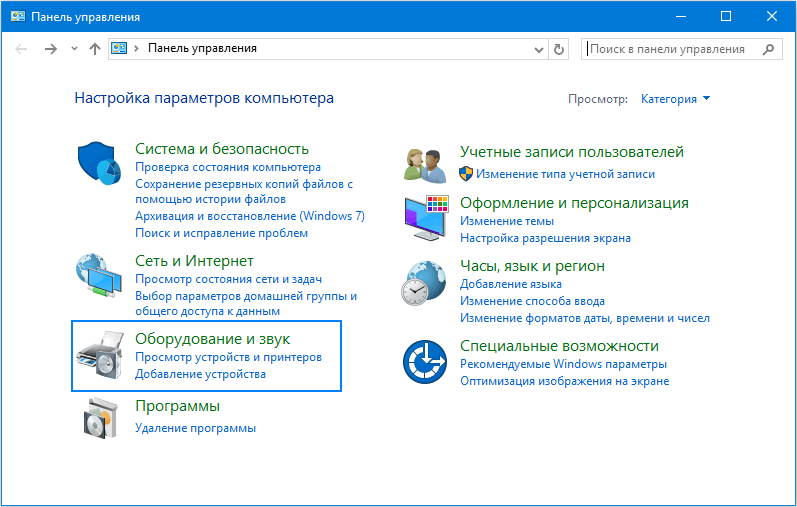Click the Clock, Language and Region icon
Image resolution: width=797 pixels, height=507 pixels.
coord(424,285)
